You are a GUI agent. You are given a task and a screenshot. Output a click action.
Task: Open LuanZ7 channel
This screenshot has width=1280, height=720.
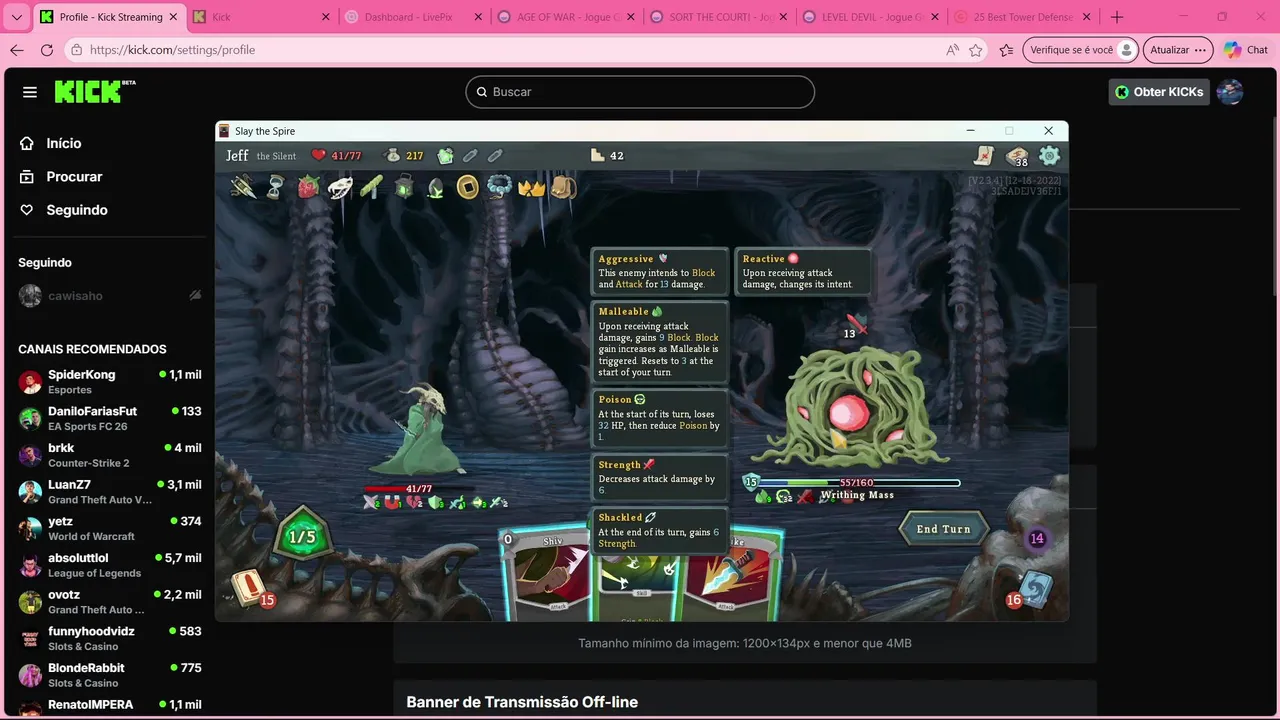110,492
